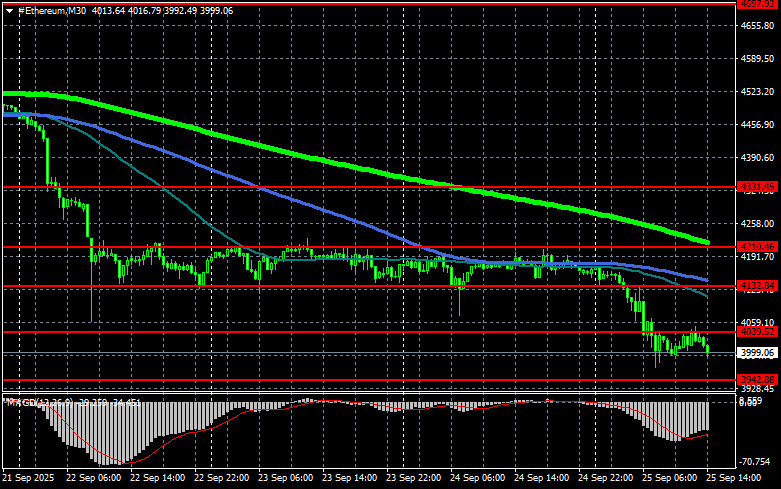Select the 4210.46 horizontal level label

pyautogui.click(x=757, y=246)
